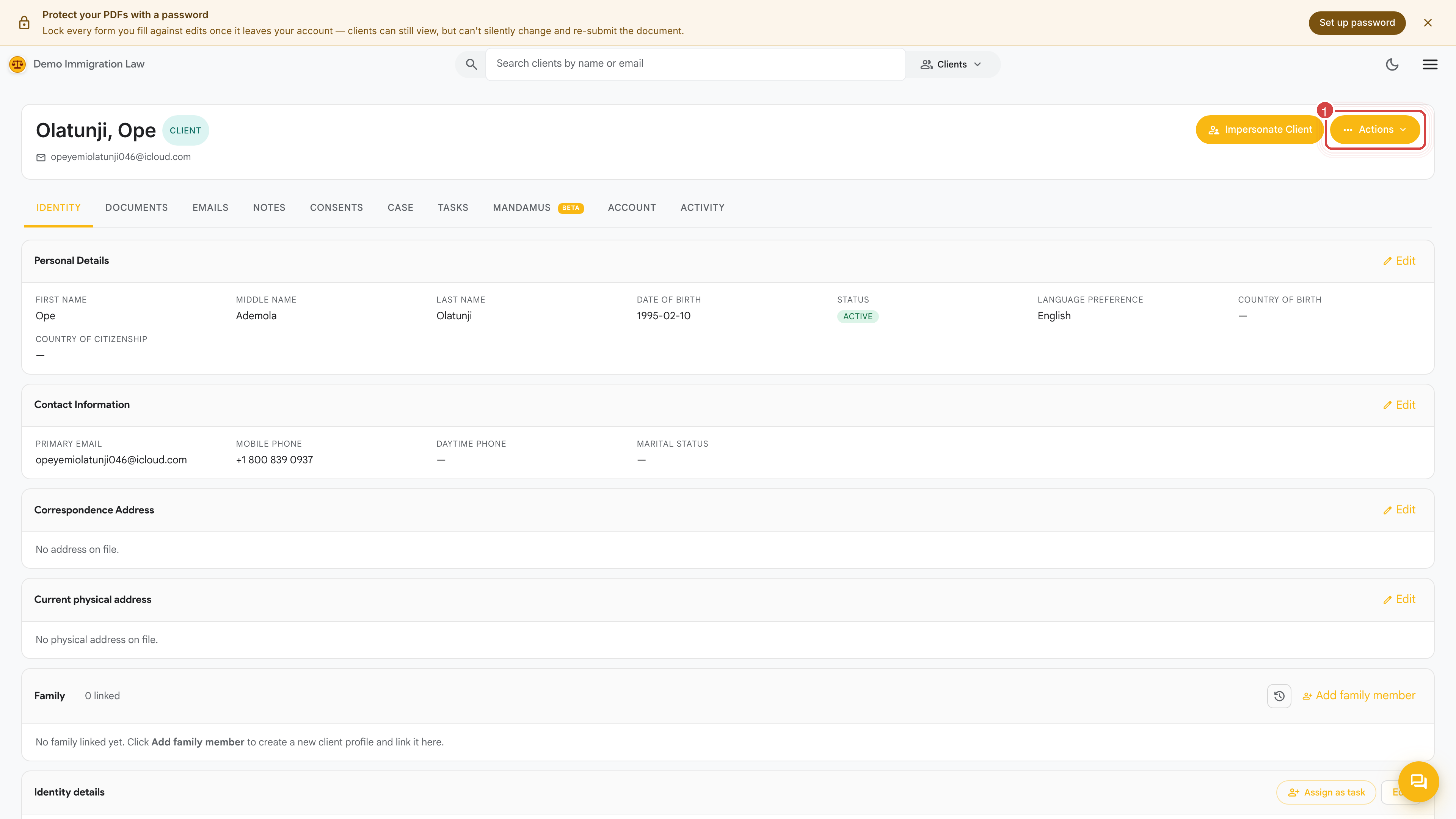Click the first name value Ope
1456x819 pixels.
click(45, 316)
